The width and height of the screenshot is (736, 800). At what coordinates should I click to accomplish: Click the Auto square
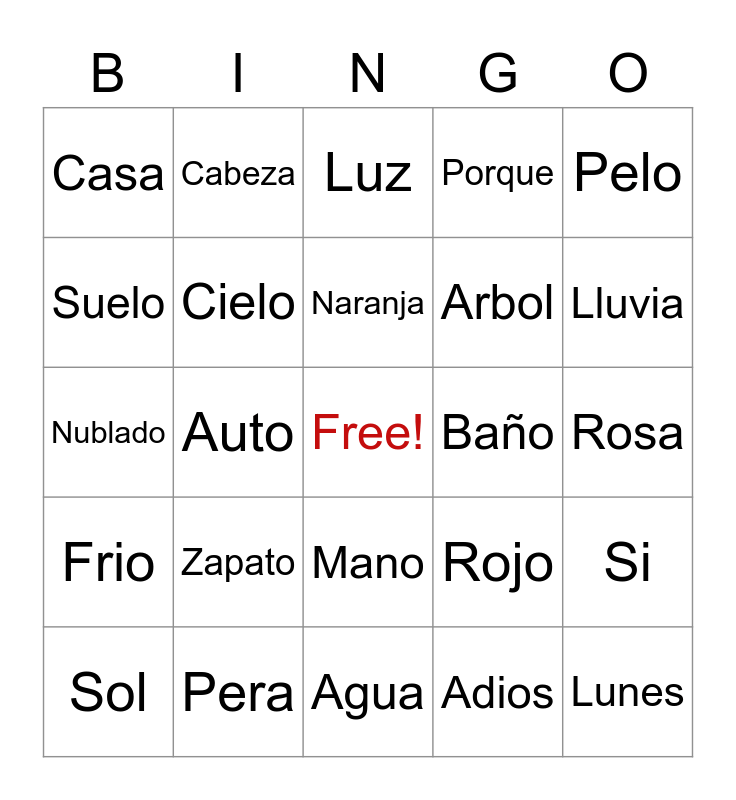238,432
